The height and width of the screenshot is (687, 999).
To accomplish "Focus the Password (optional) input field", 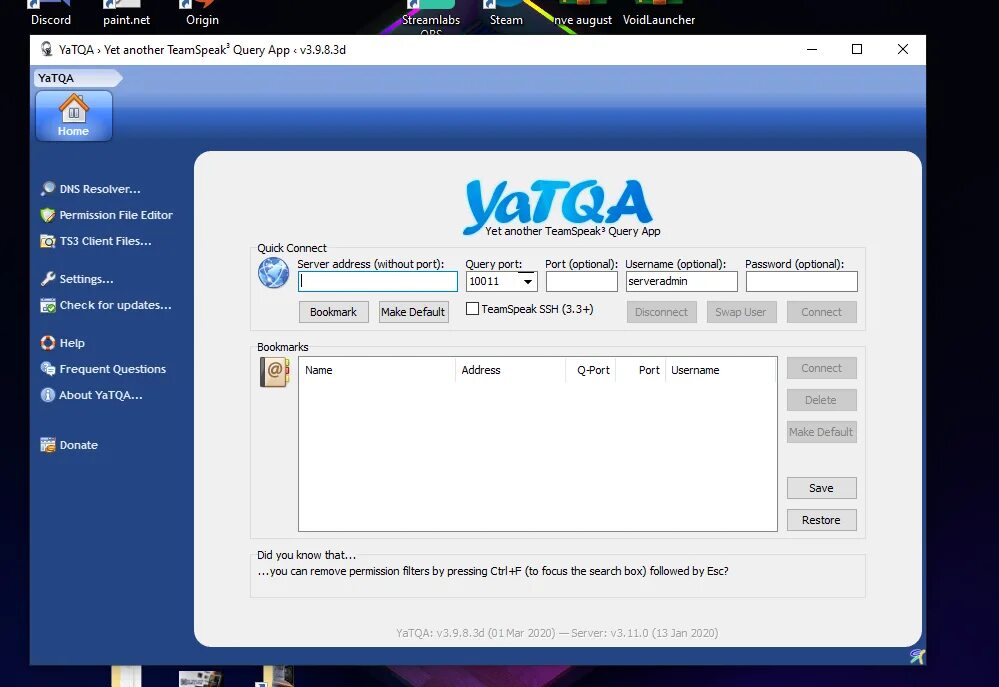I will click(801, 281).
